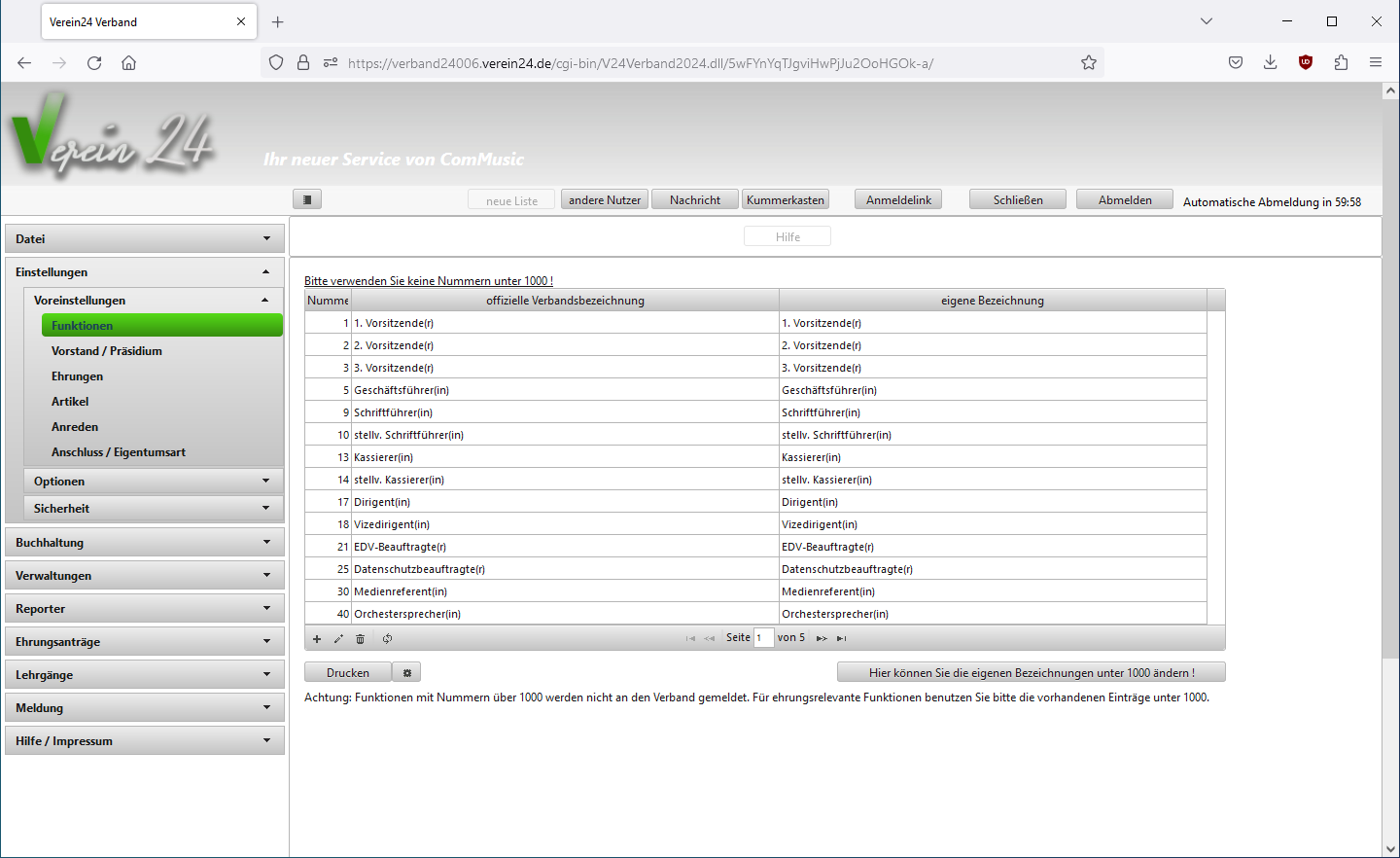Bookmark this page with the star icon
1400x858 pixels.
point(1089,63)
